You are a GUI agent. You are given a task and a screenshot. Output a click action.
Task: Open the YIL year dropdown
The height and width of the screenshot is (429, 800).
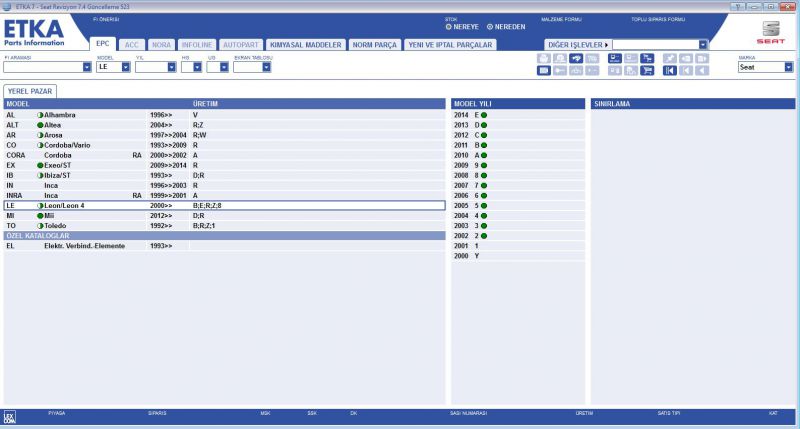click(x=171, y=67)
